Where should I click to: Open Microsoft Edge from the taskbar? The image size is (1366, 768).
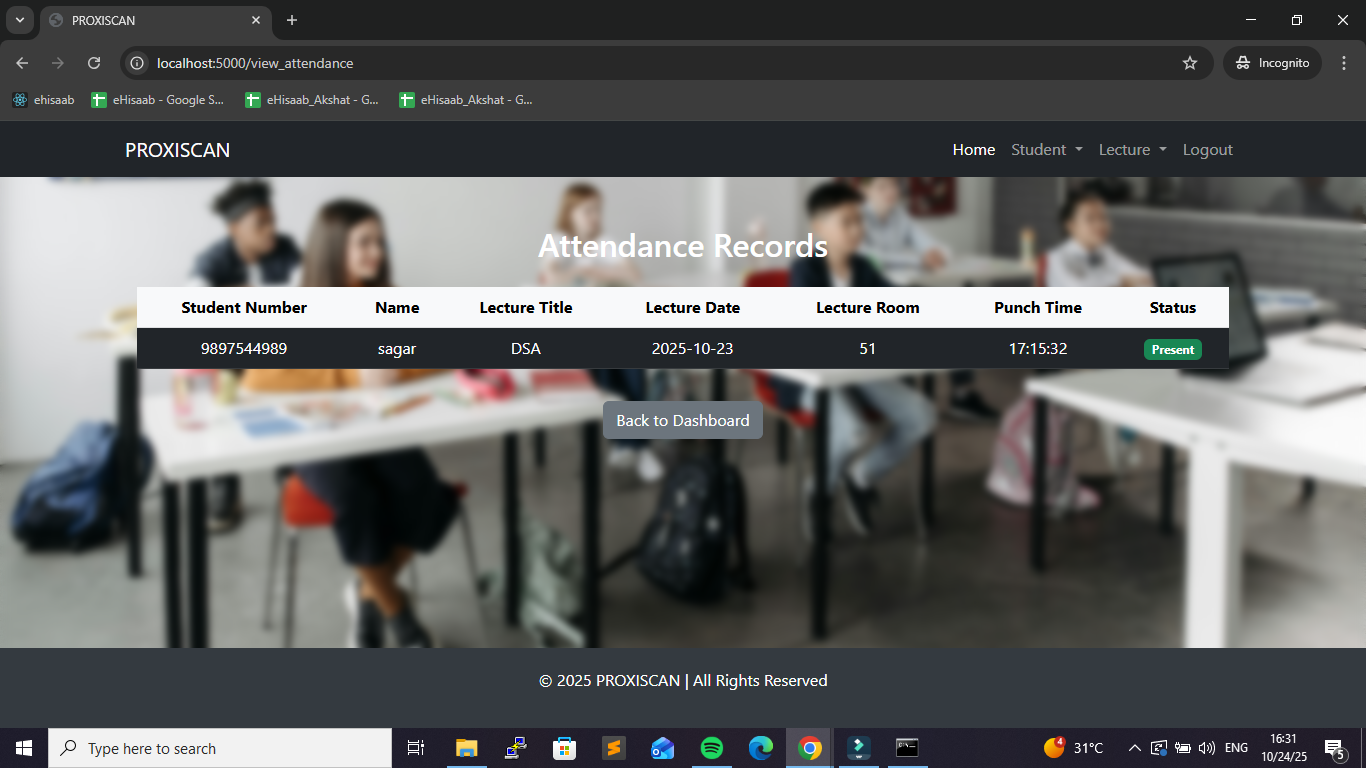coord(761,748)
